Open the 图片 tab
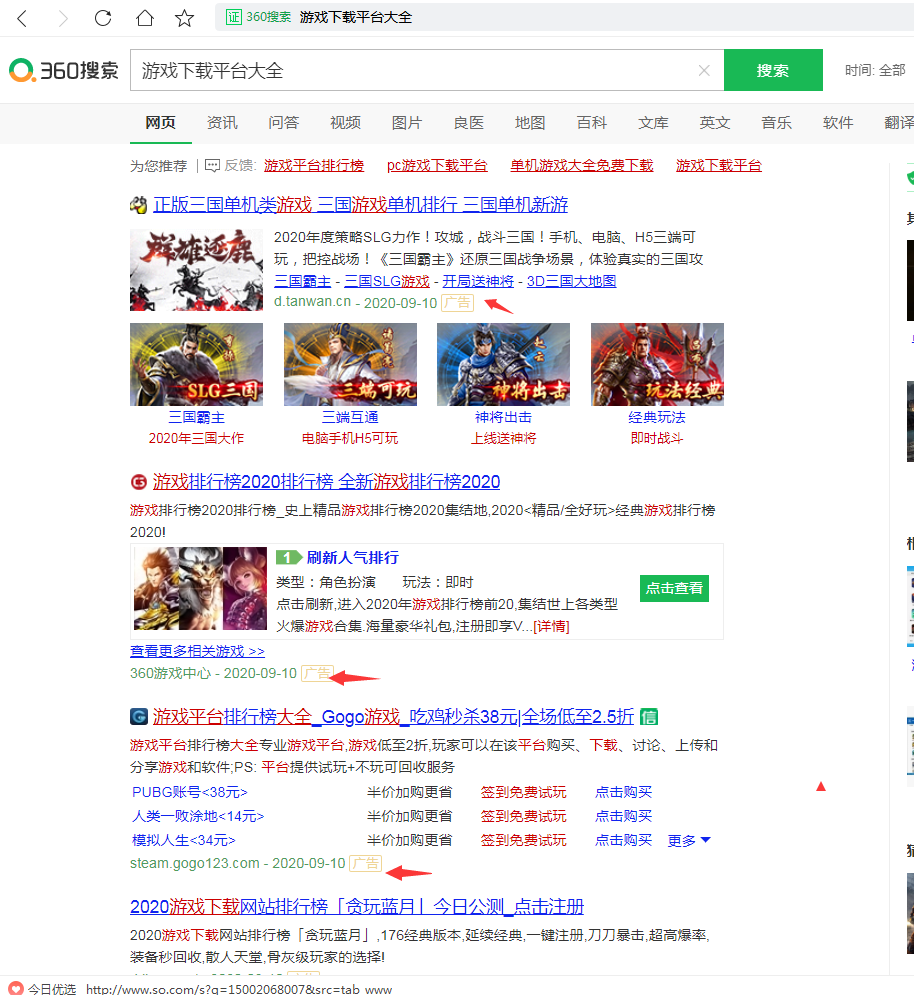Image resolution: width=914 pixels, height=995 pixels. click(x=407, y=122)
